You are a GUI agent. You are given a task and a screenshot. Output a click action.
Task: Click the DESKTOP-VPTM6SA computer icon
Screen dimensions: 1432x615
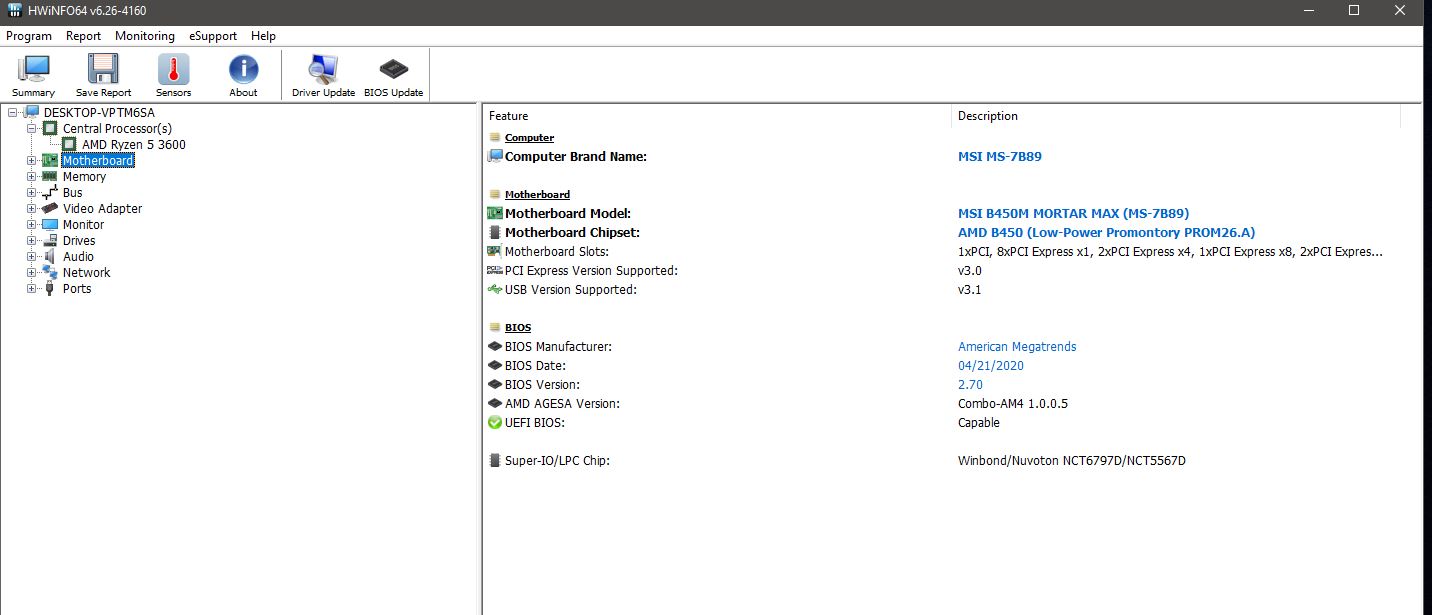pos(31,112)
